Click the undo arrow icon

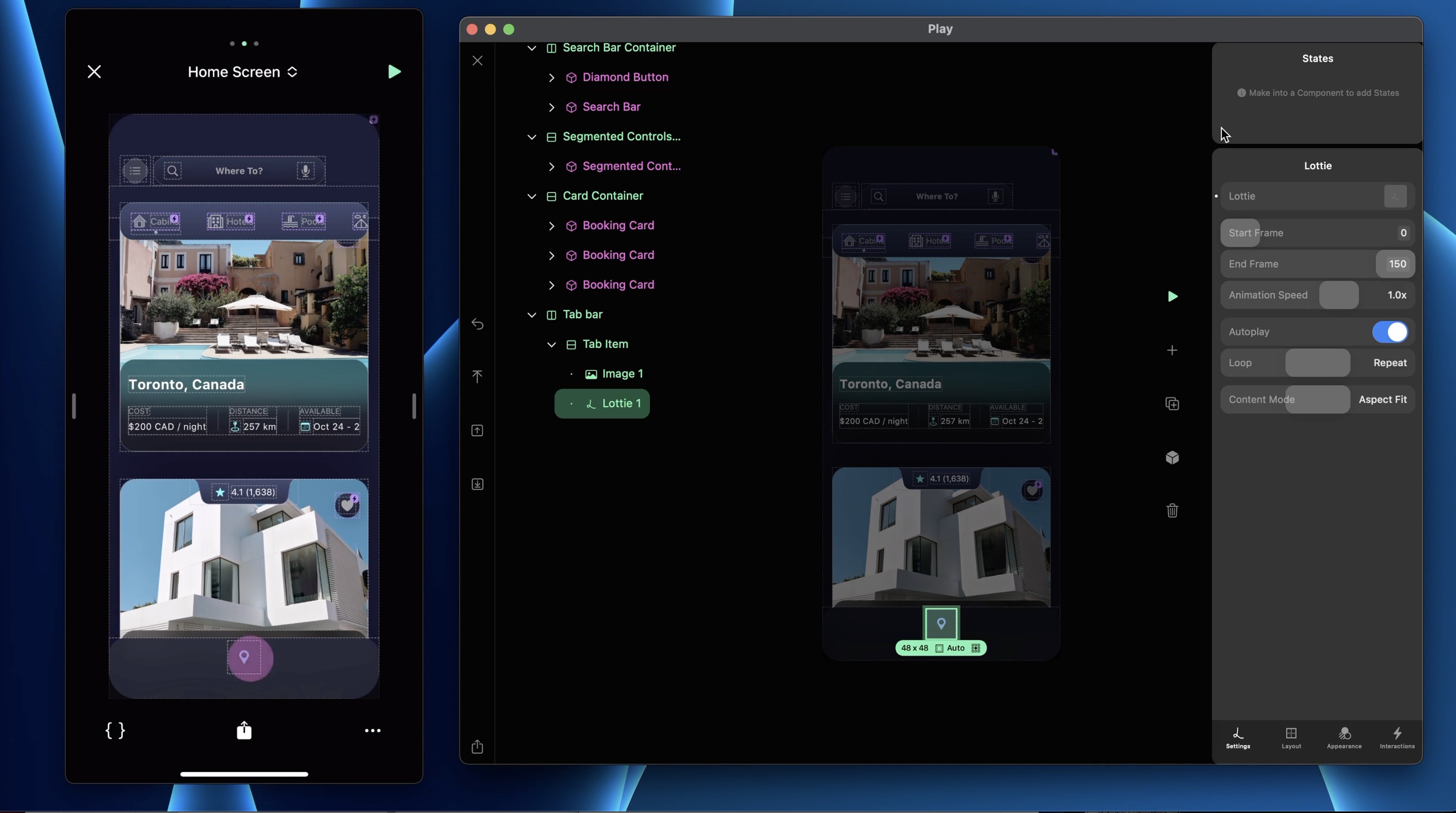point(478,324)
